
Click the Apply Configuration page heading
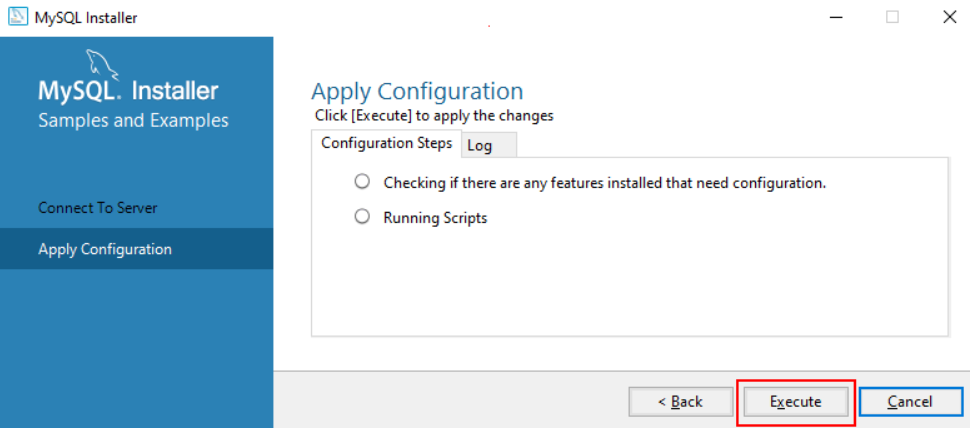tap(417, 92)
